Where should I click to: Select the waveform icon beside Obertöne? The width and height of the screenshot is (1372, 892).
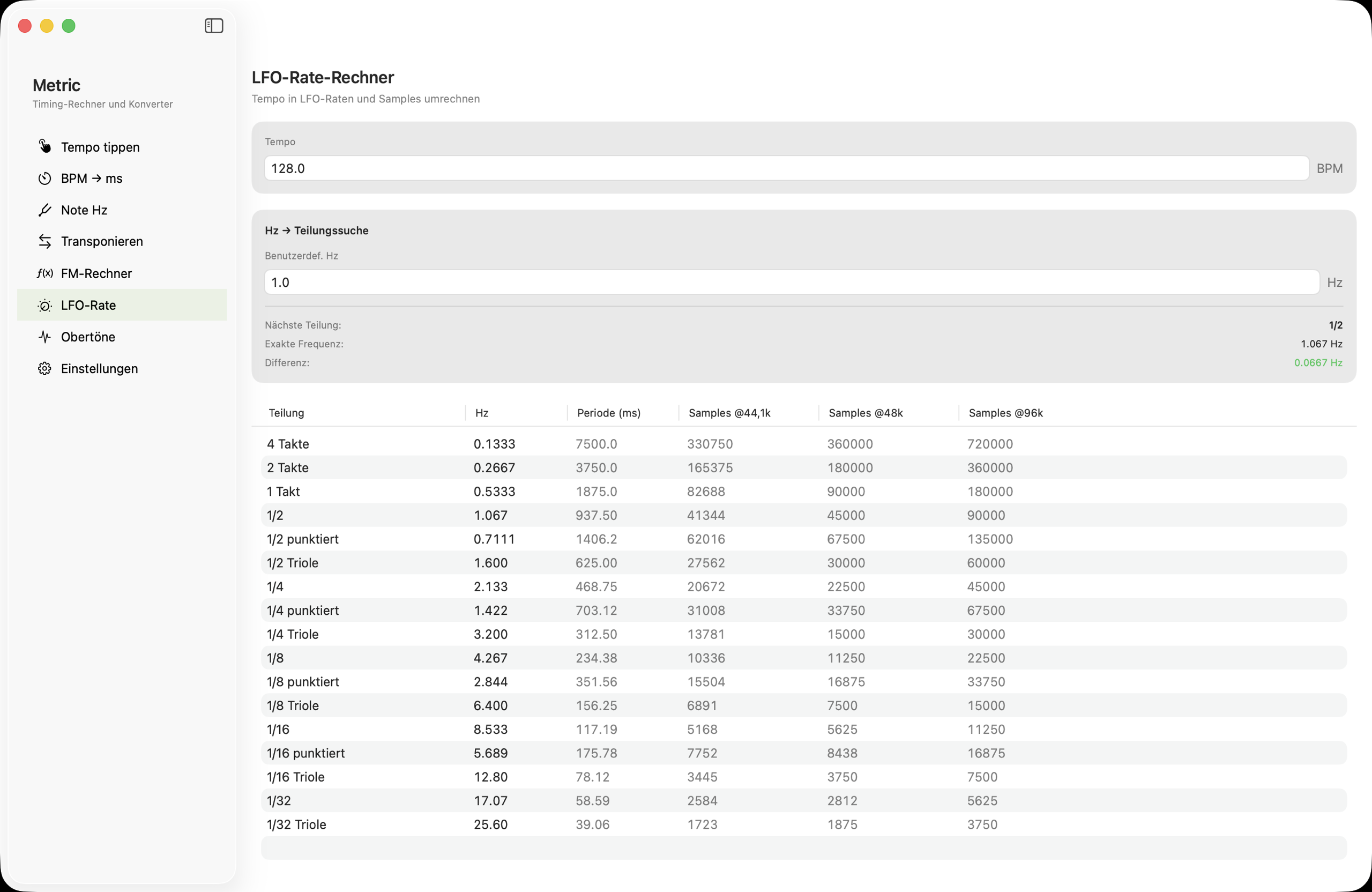pos(45,337)
